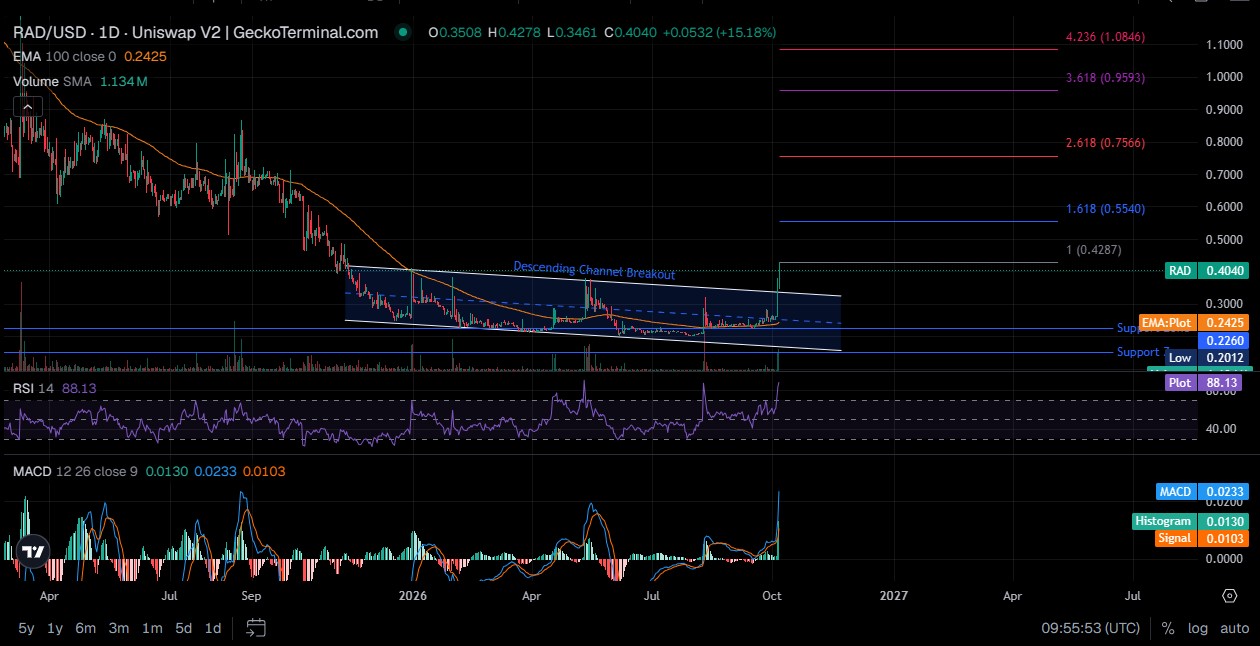The height and width of the screenshot is (646, 1260).
Task: Click the EMA:Plot 0.2425 axis label
Action: coord(1194,323)
